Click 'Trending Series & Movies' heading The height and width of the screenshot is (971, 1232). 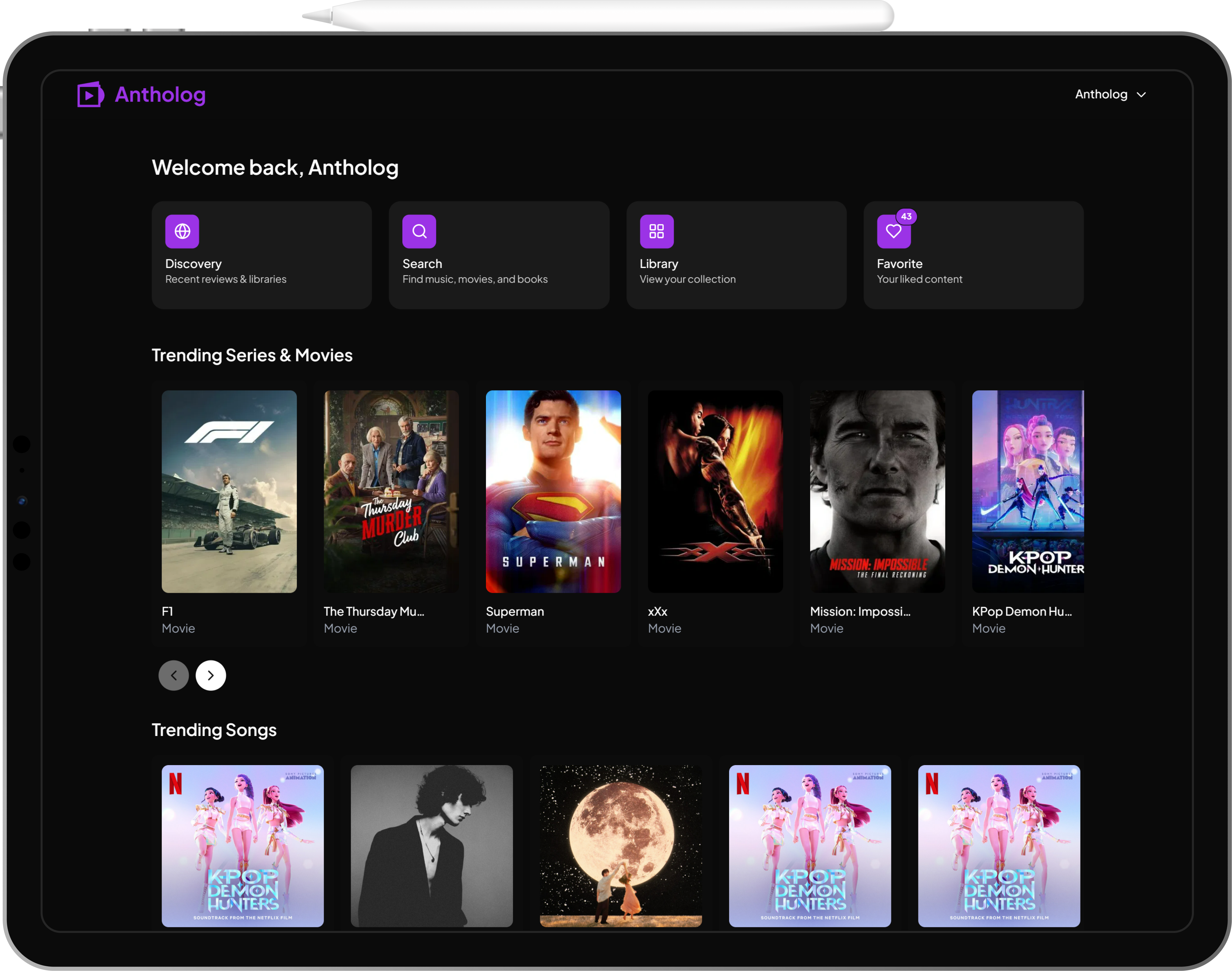(252, 355)
